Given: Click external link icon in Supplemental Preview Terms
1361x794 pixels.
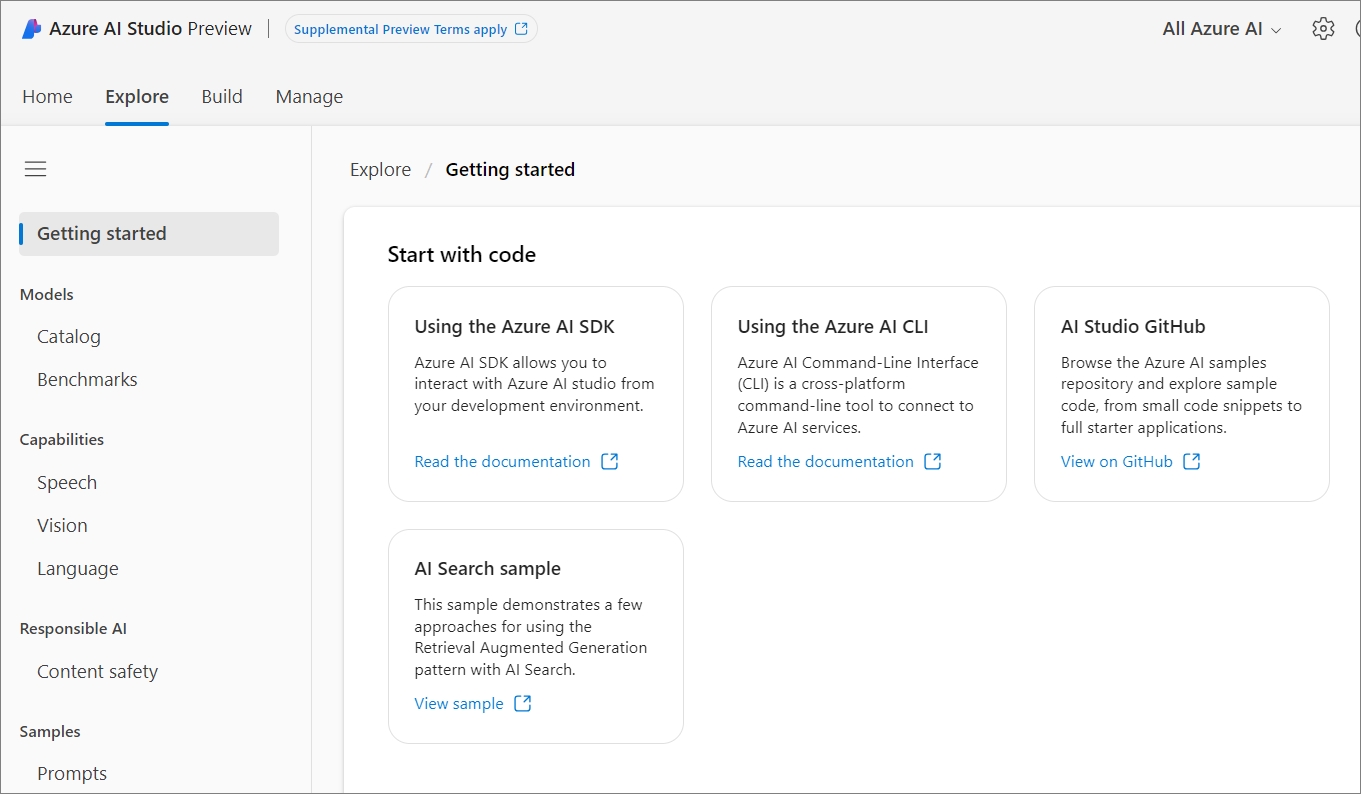Looking at the screenshot, I should click(x=521, y=30).
